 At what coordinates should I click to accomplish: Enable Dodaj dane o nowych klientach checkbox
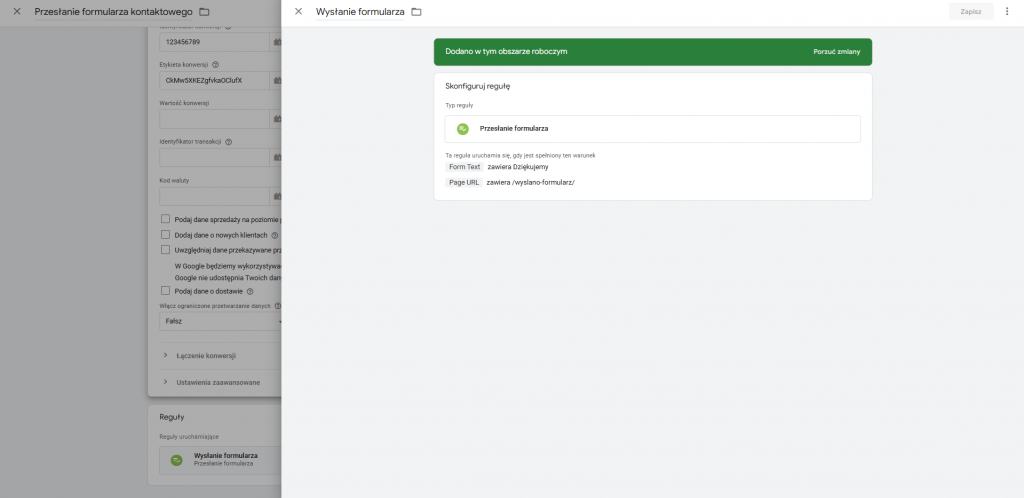click(165, 234)
